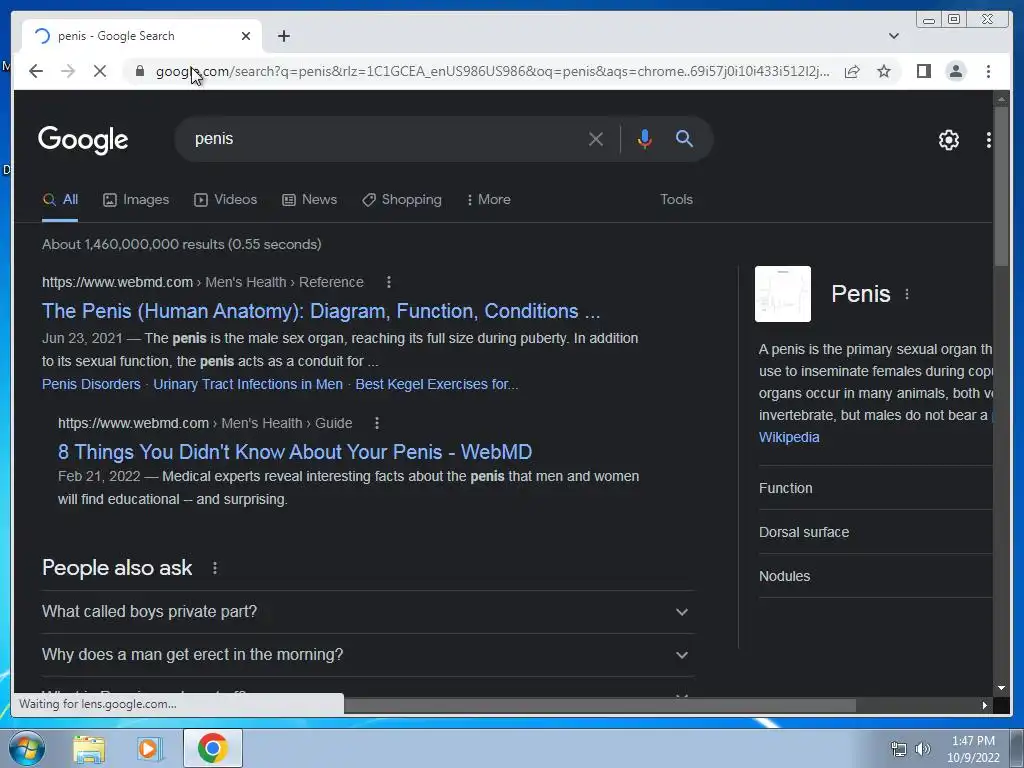
Task: Expand the Dorsal surface section
Action: 875,532
